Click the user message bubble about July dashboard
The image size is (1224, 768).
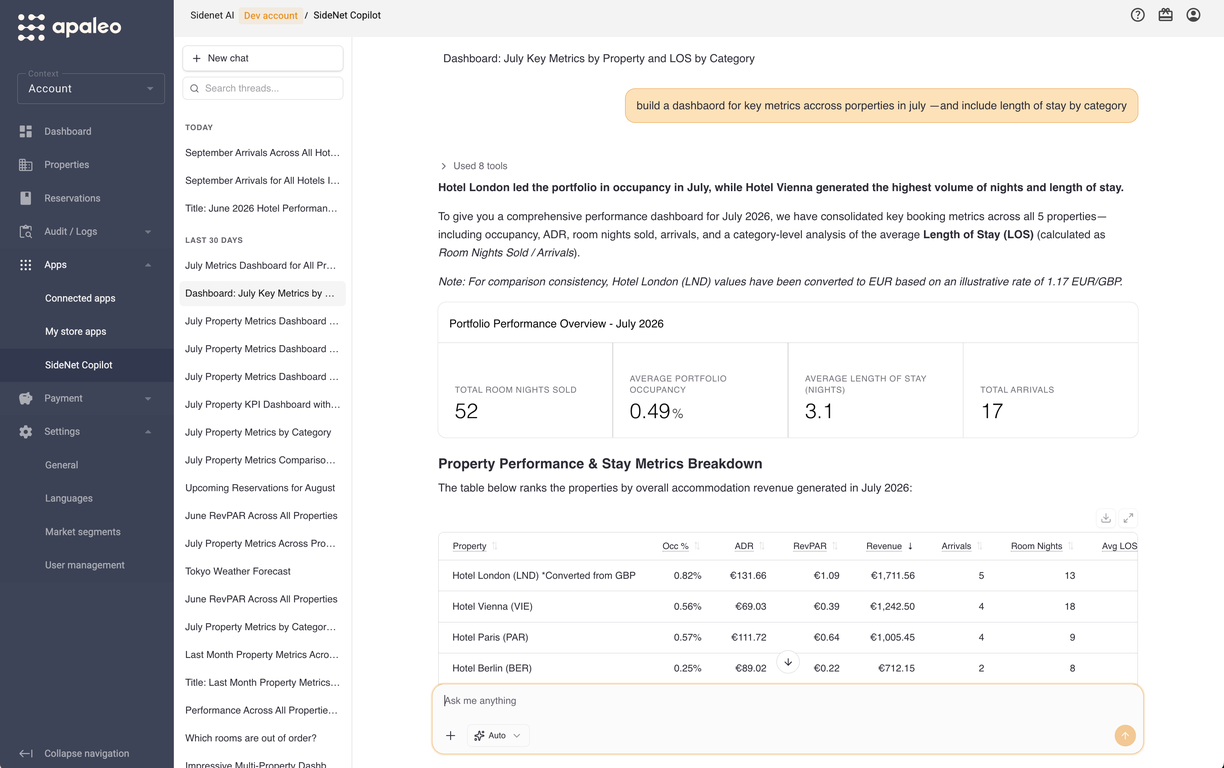881,105
